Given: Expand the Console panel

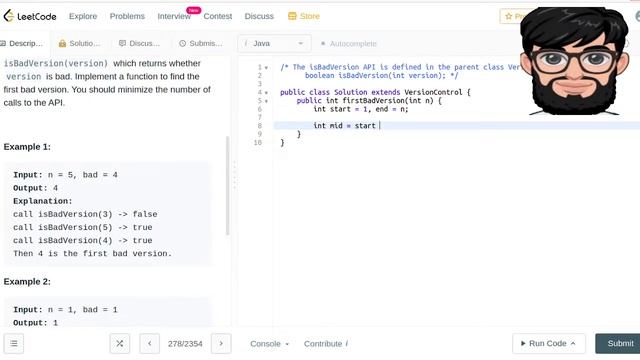Looking at the screenshot, I should [269, 344].
